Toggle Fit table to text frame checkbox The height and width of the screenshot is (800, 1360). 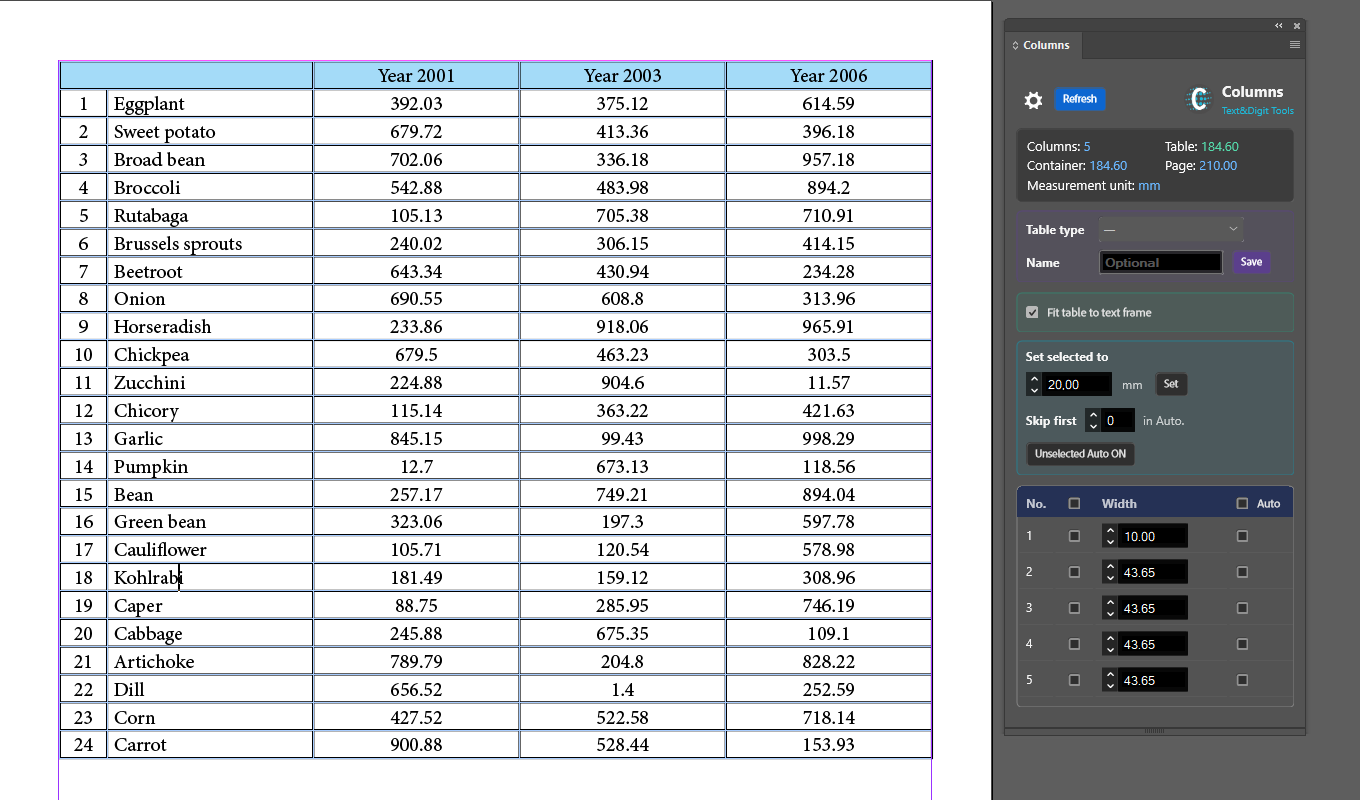click(1032, 313)
